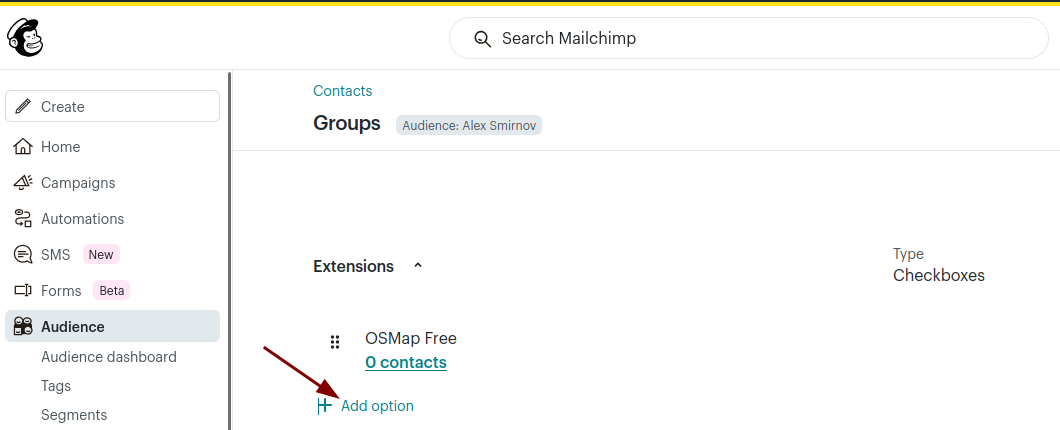
Task: Open SMS in sidebar
Action: click(x=55, y=255)
